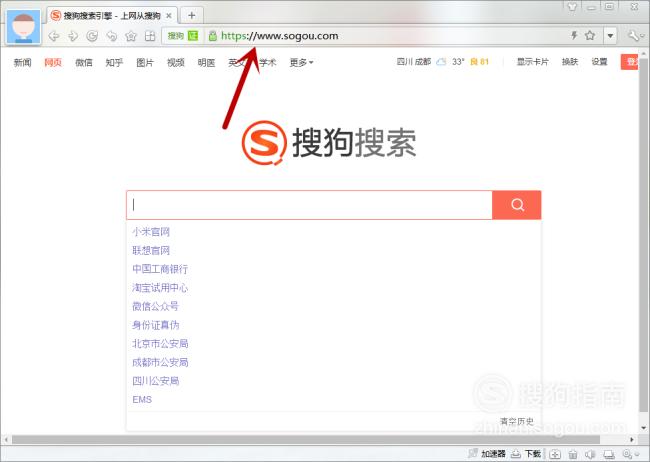Click the horizontal scrollbar right arrow

631,440
